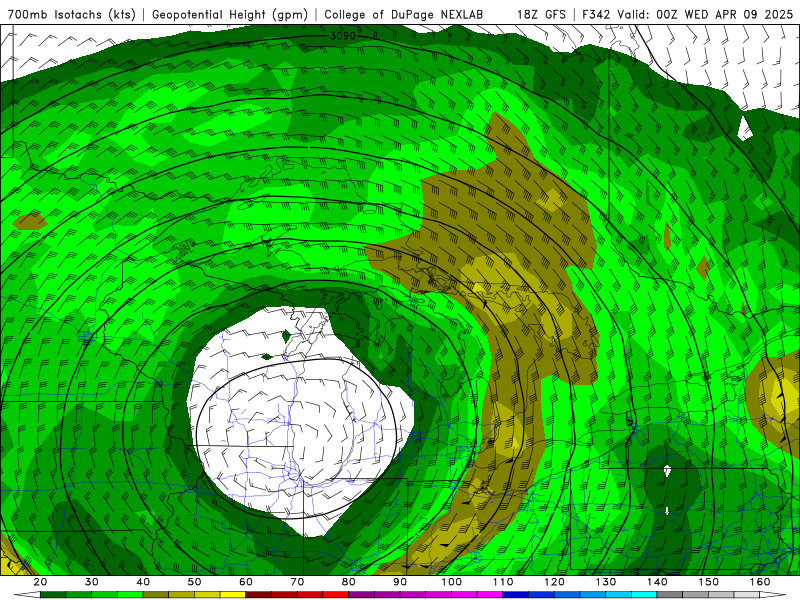The height and width of the screenshot is (600, 800).
Task: Click the legend value '40'
Action: [143, 582]
